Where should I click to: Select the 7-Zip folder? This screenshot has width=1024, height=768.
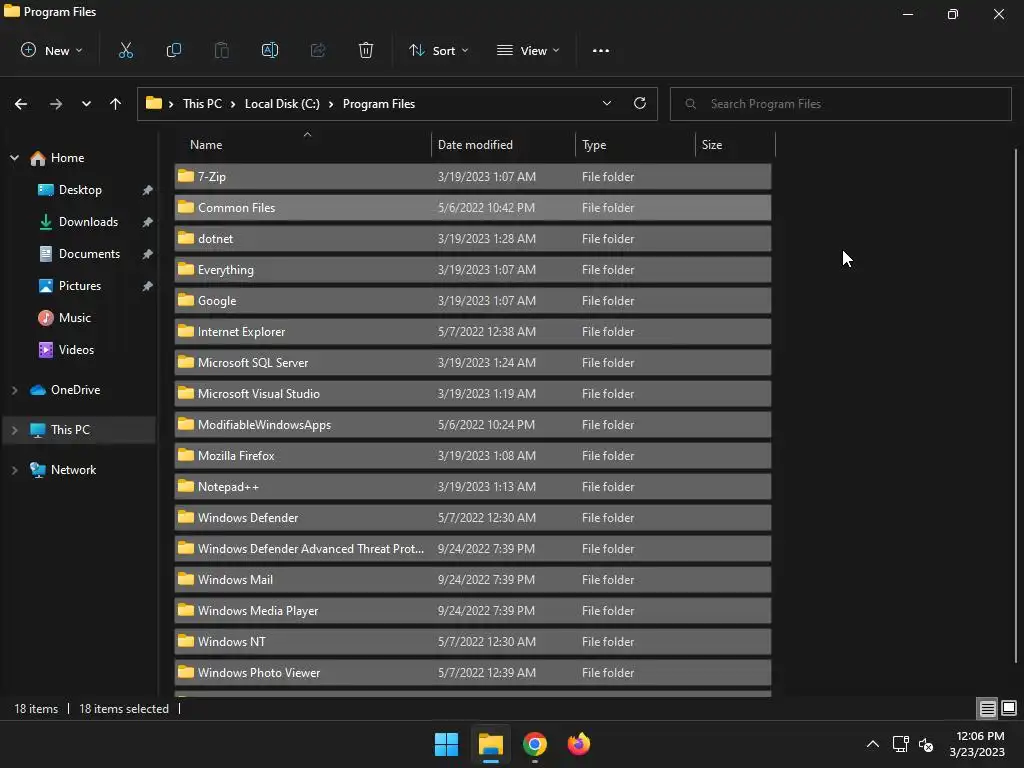[x=473, y=177]
